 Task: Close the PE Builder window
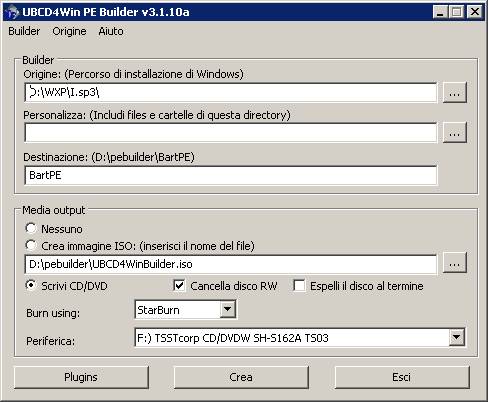coord(474,12)
